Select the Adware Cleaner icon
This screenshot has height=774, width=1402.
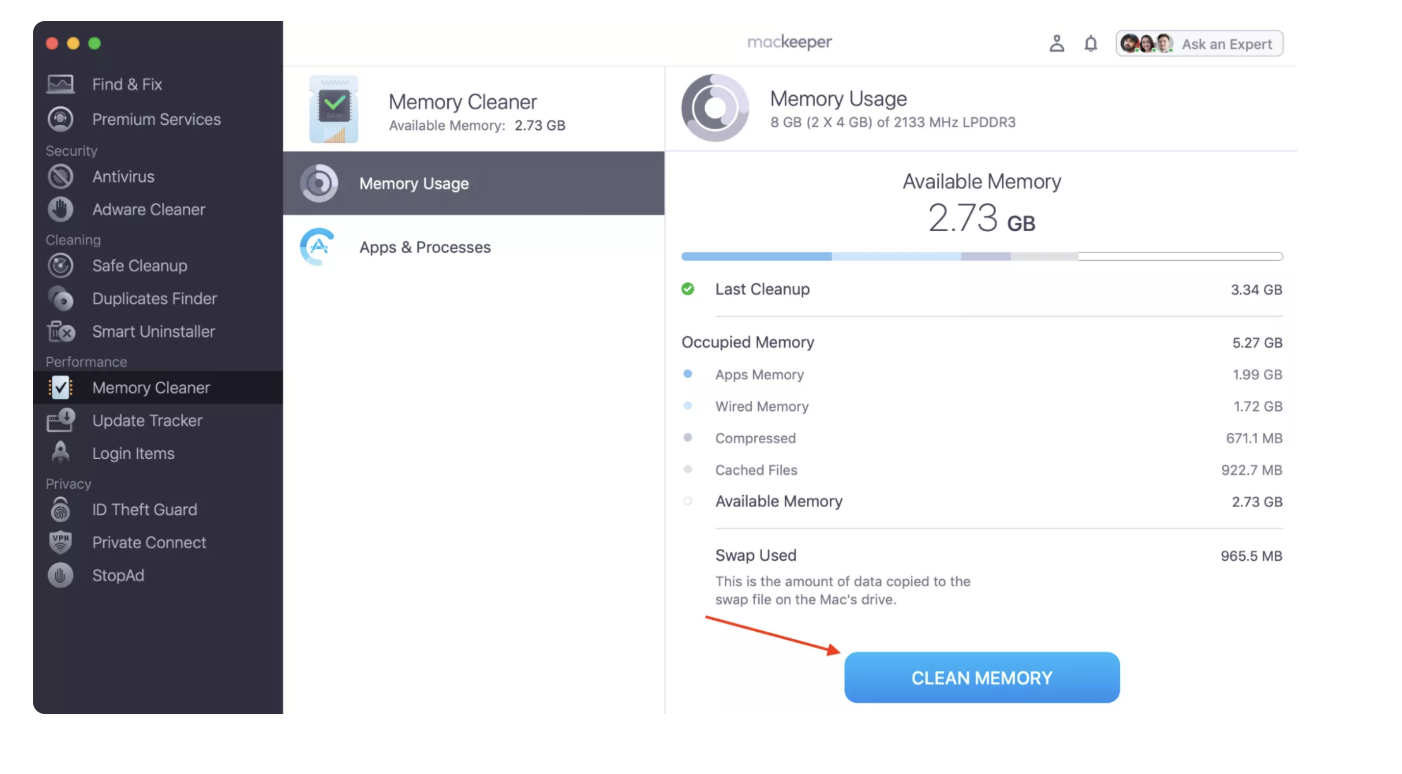[x=60, y=209]
